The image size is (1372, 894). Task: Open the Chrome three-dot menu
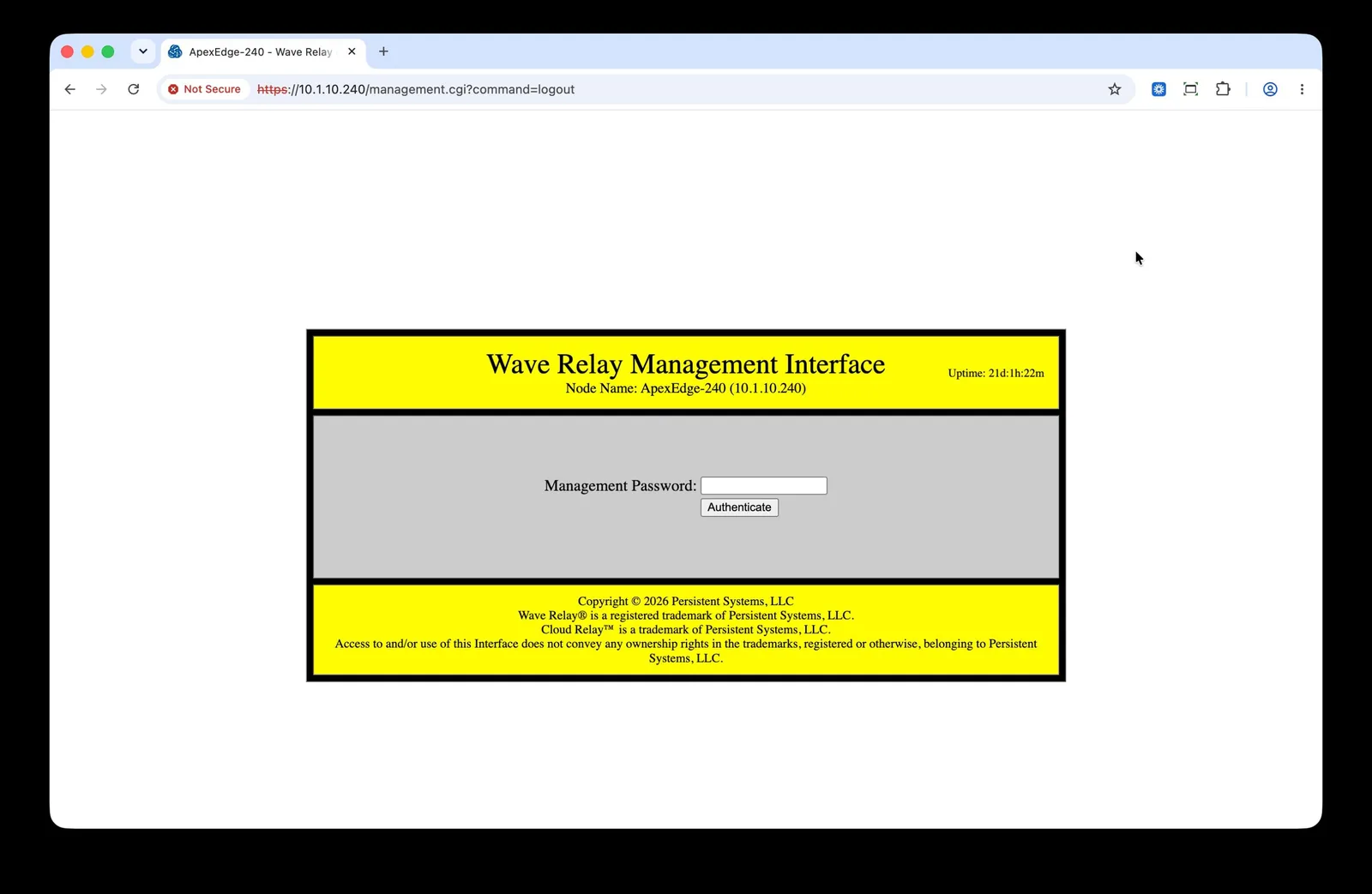(1302, 89)
